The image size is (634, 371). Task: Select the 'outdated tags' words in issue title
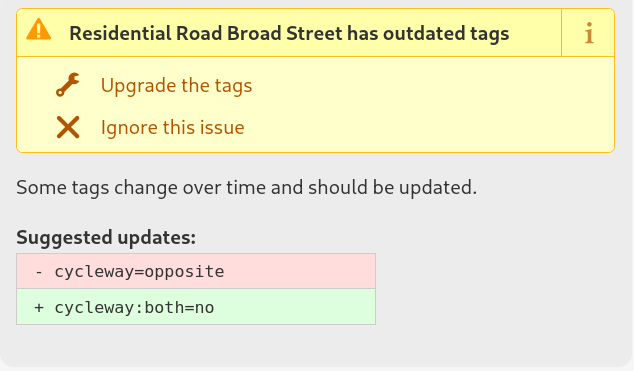click(446, 33)
